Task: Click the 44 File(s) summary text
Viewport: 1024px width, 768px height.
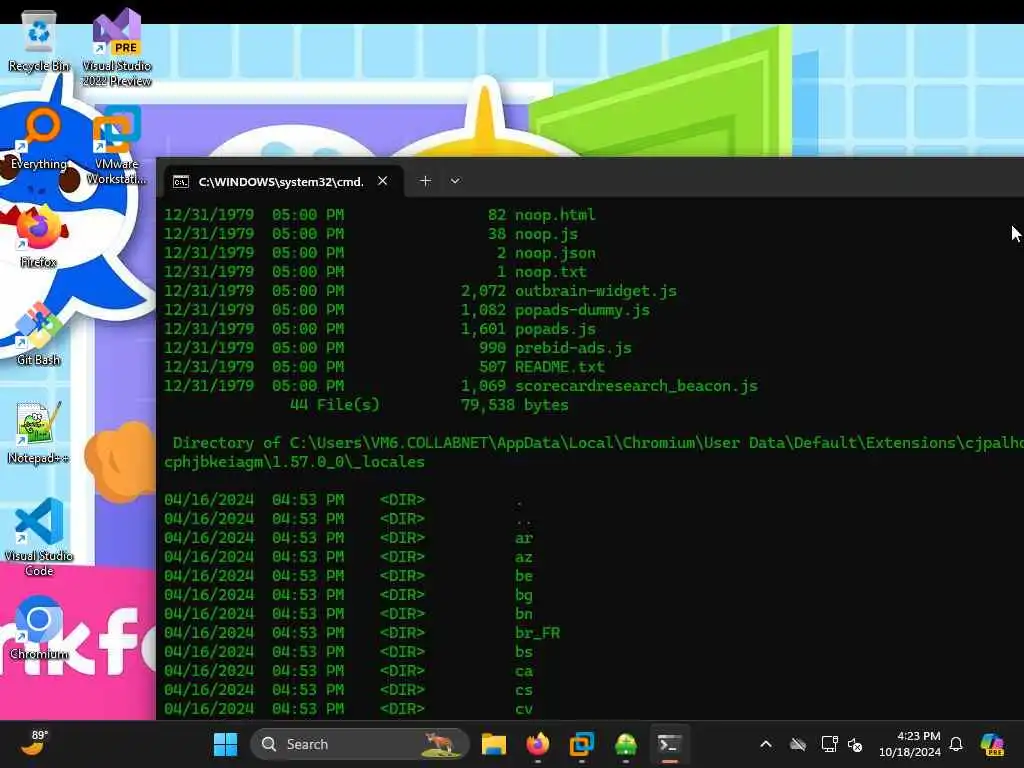Action: pos(334,405)
